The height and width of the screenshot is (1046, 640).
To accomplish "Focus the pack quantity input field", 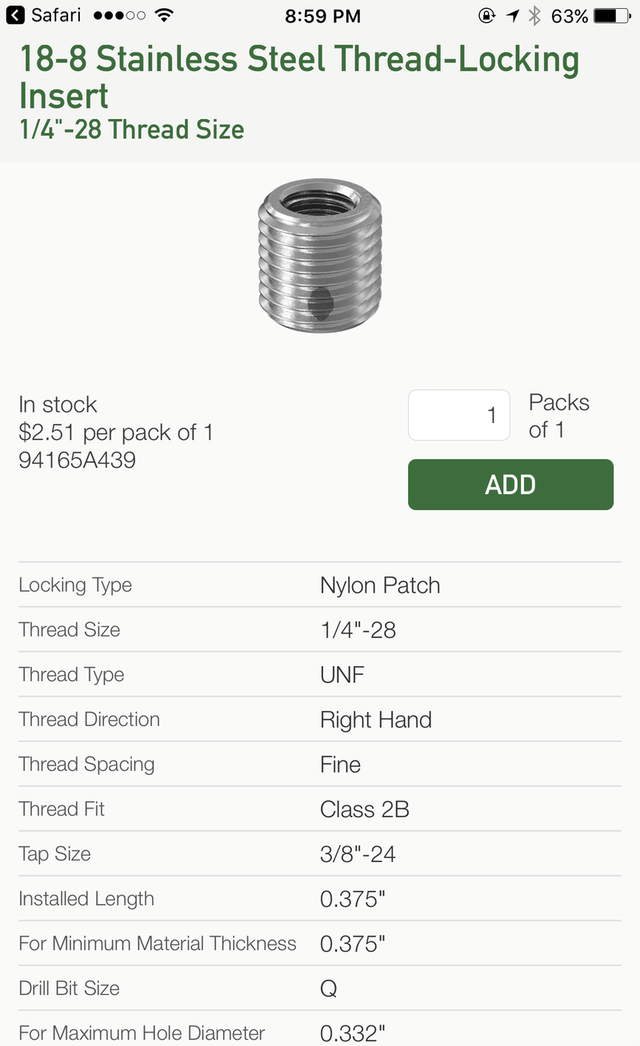I will pyautogui.click(x=459, y=415).
